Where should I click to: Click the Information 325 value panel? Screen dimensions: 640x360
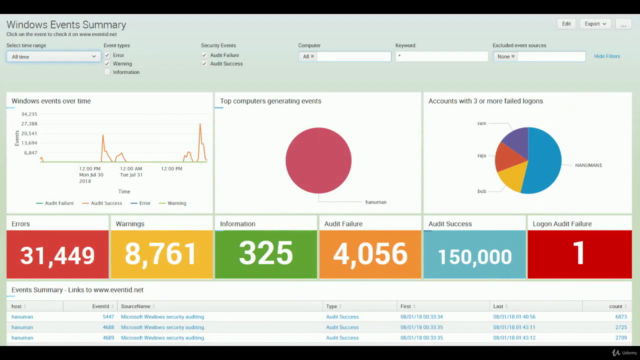point(266,254)
